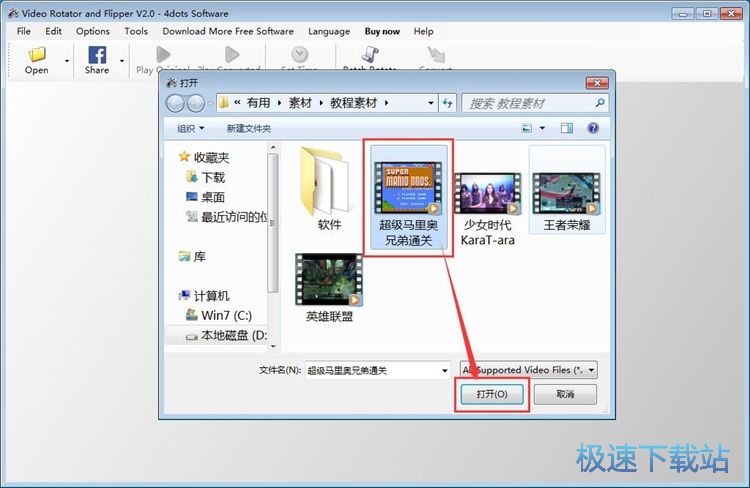Toggle the preview pane icon
750x488 pixels.
[567, 128]
